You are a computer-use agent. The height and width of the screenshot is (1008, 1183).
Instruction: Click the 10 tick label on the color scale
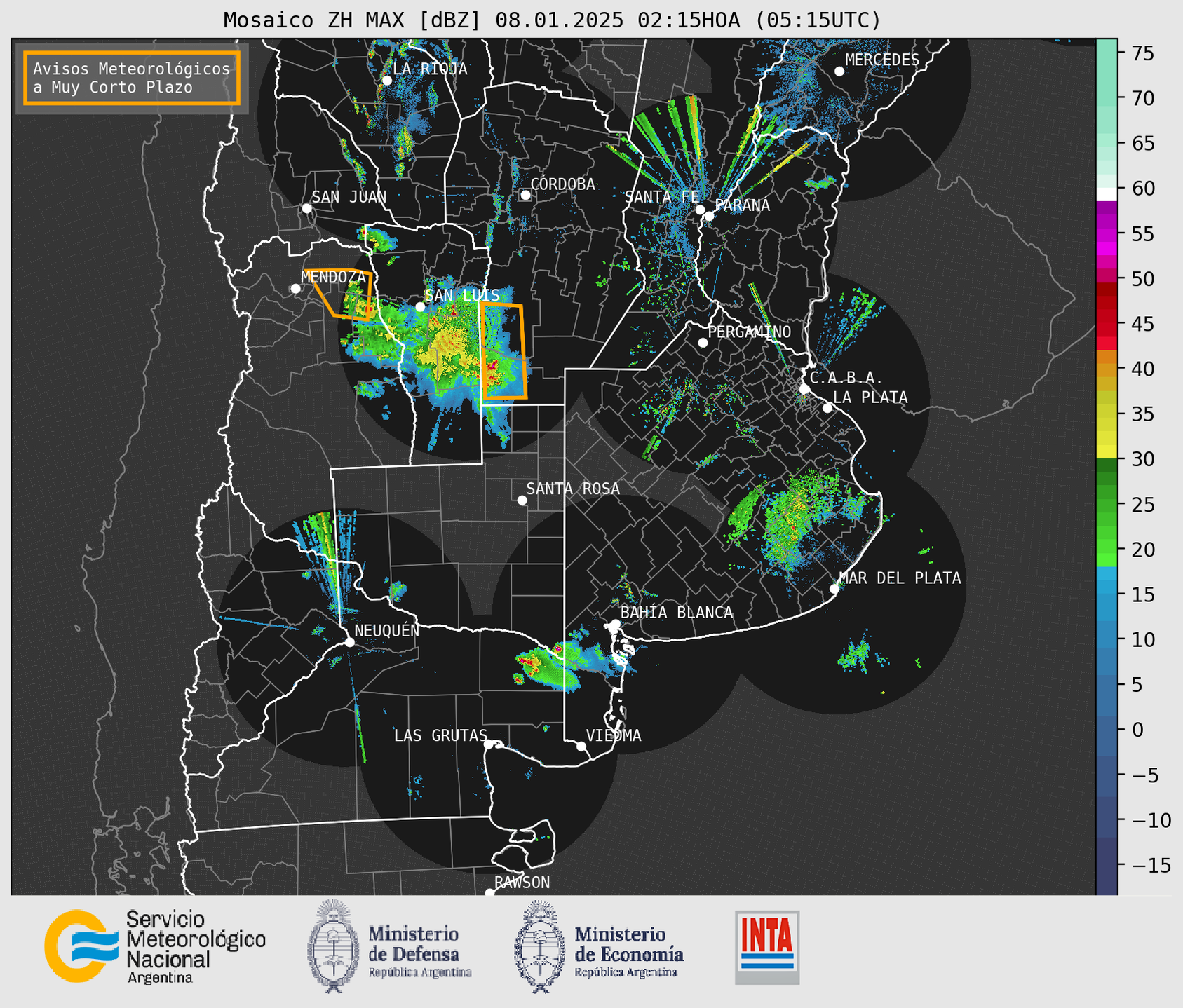point(1142,639)
